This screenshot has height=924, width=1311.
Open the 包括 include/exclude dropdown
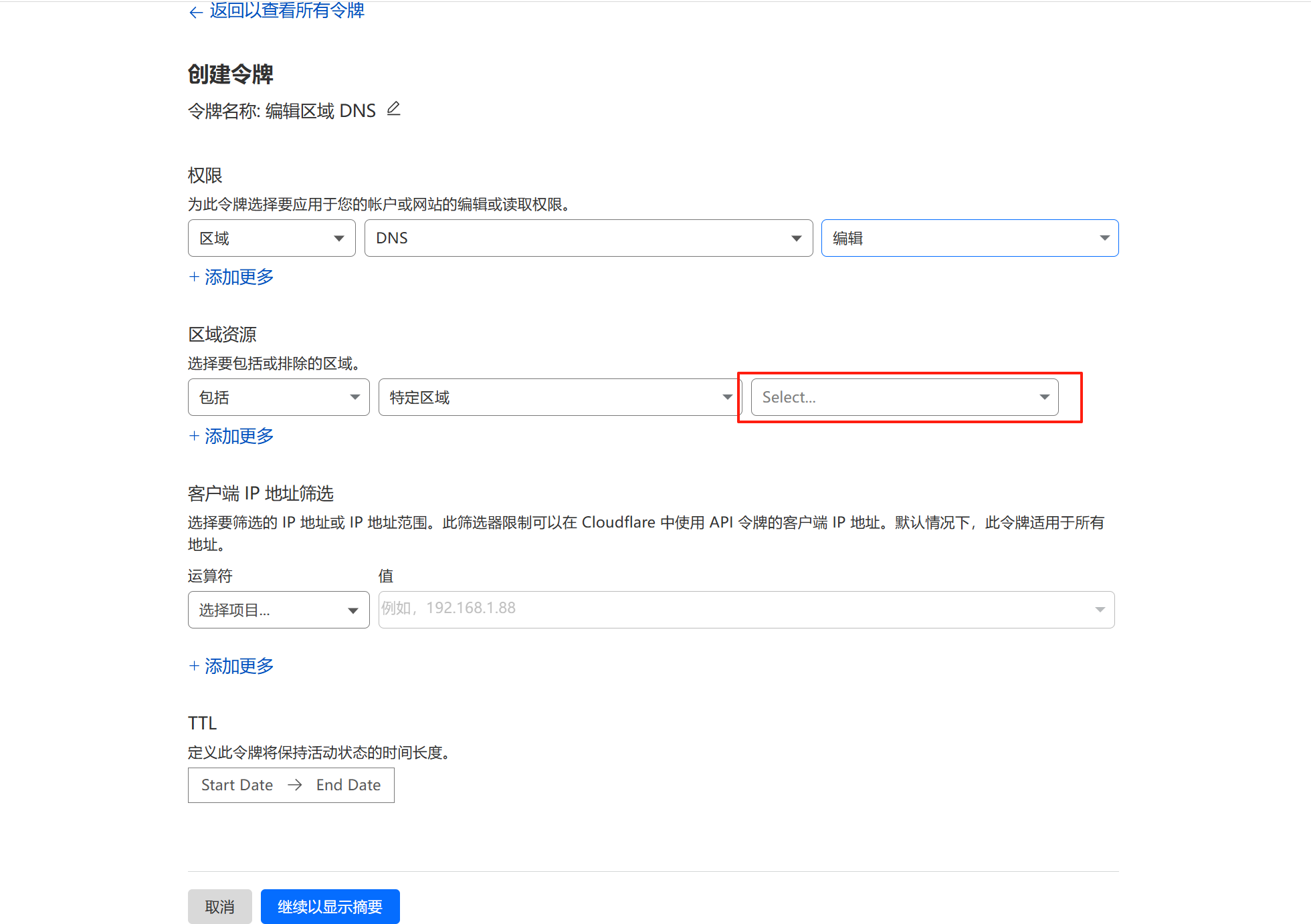click(x=279, y=397)
